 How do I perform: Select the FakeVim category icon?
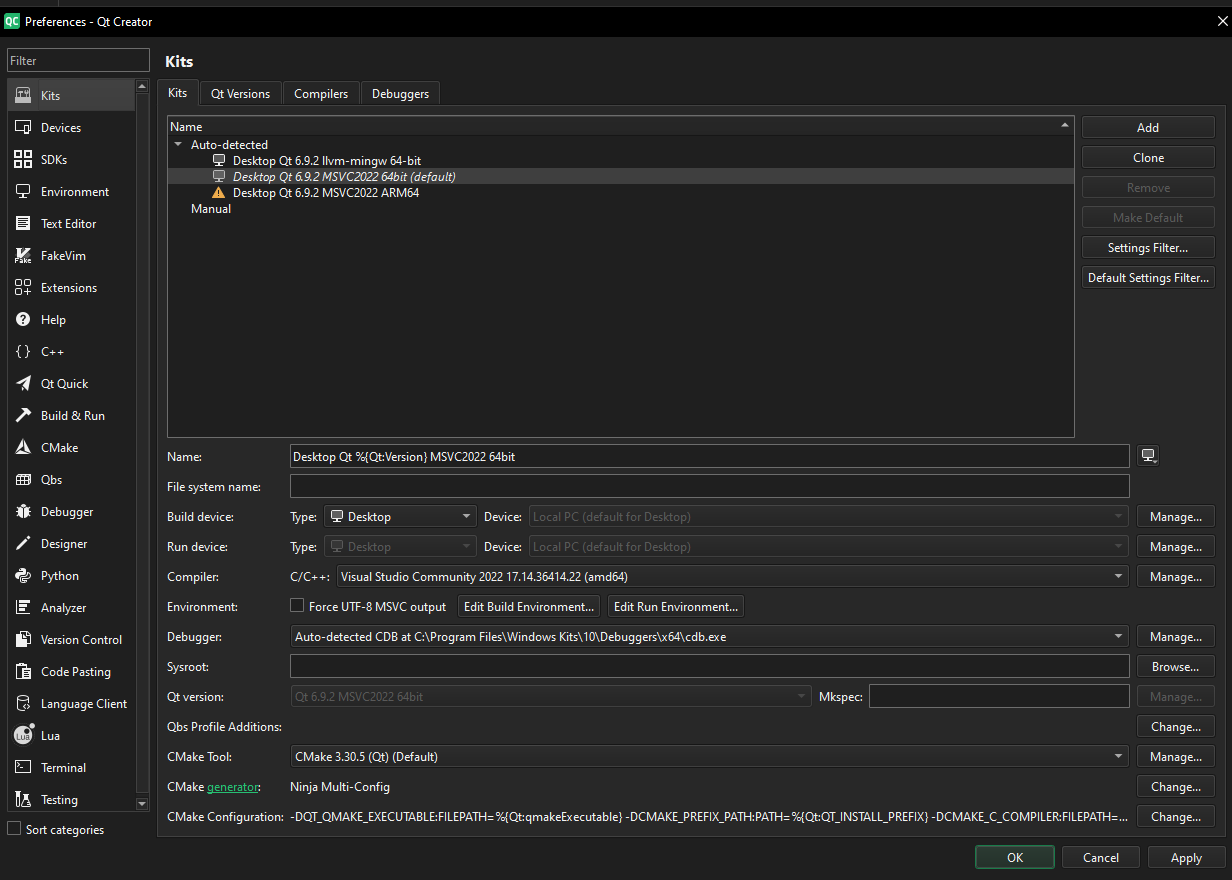pos(23,255)
